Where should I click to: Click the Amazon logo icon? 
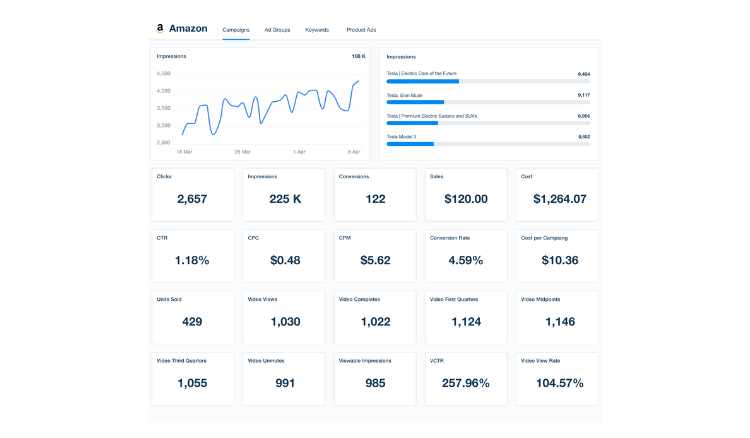(160, 28)
